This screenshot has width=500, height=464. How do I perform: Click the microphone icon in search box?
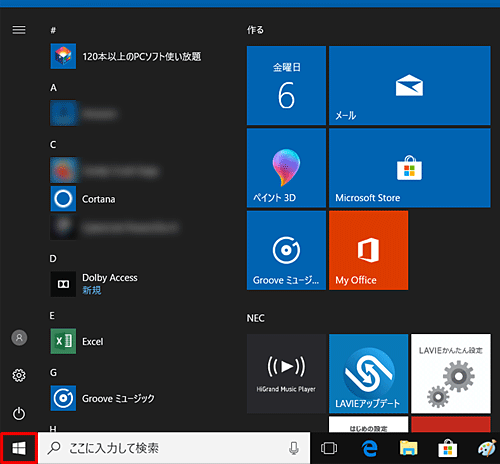pyautogui.click(x=294, y=448)
